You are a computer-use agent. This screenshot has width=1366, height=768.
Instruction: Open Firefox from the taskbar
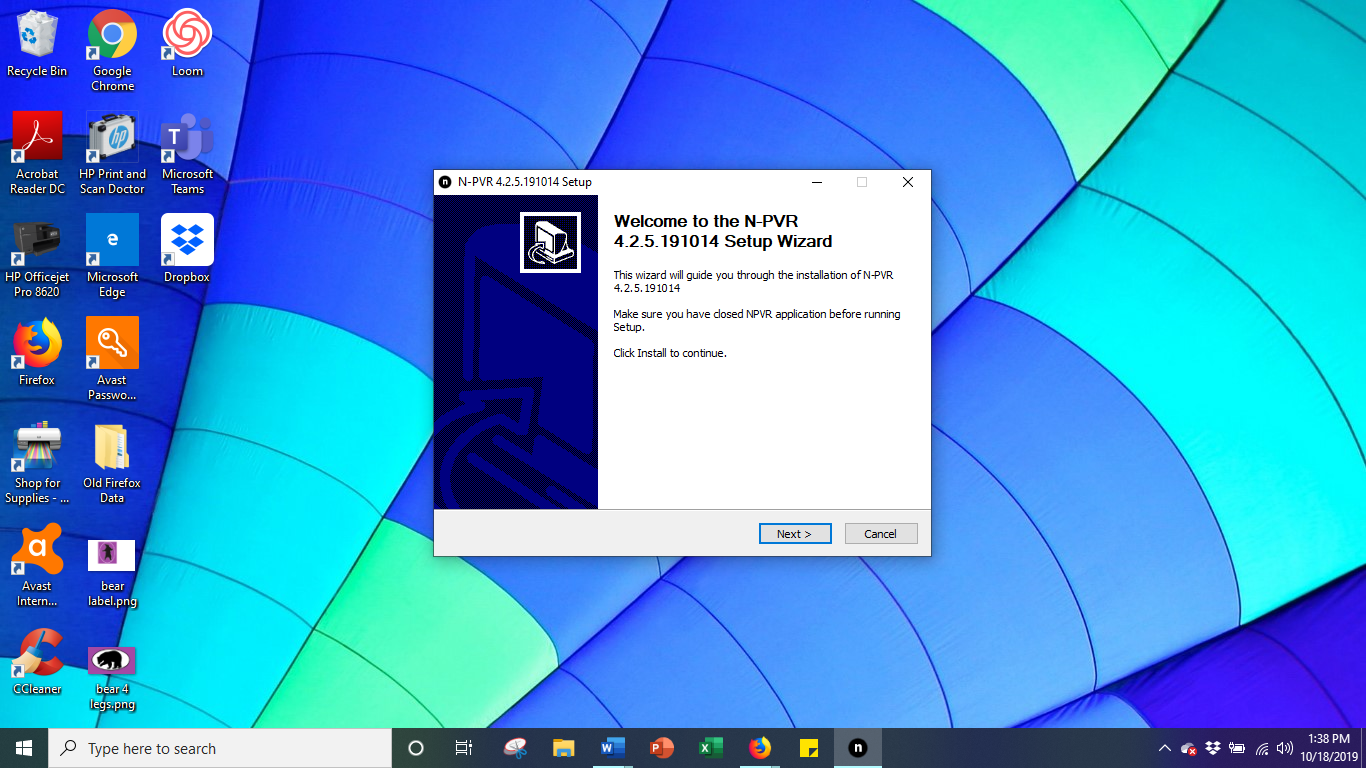(760, 748)
